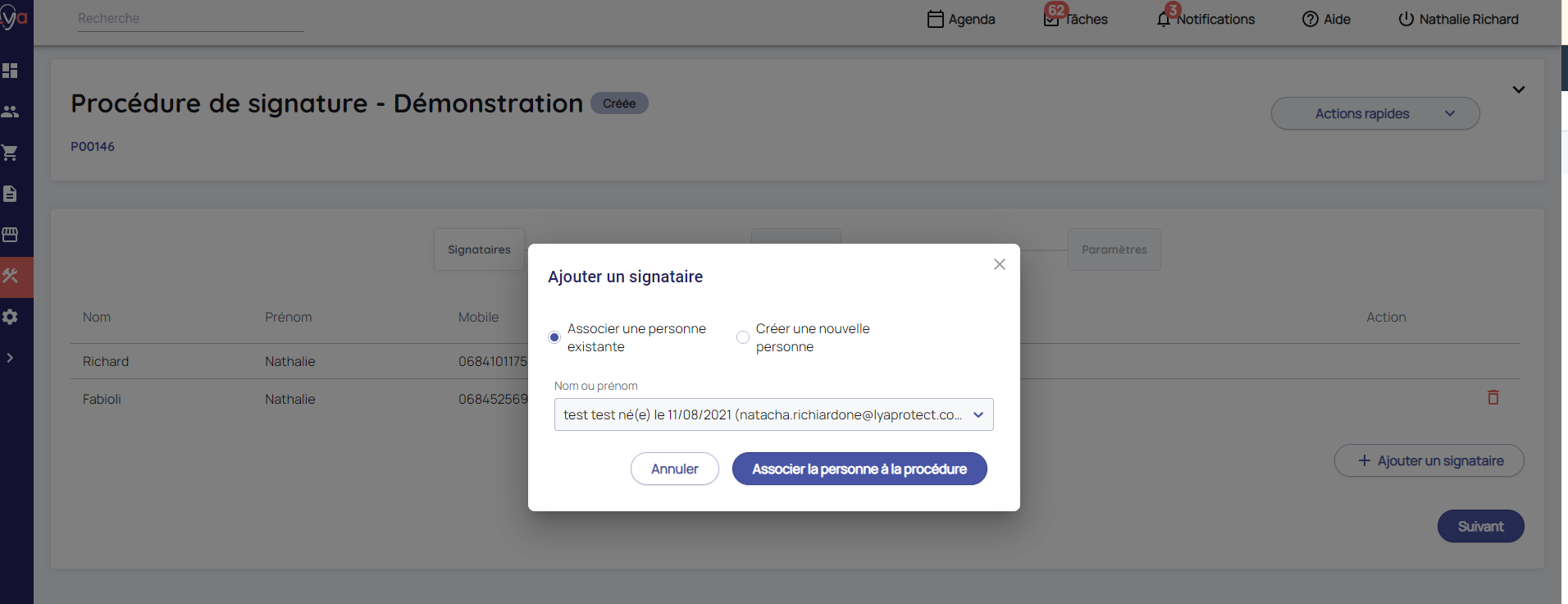Click the store/shop sidebar icon
Viewport: 1568px width, 604px height.
tap(10, 235)
